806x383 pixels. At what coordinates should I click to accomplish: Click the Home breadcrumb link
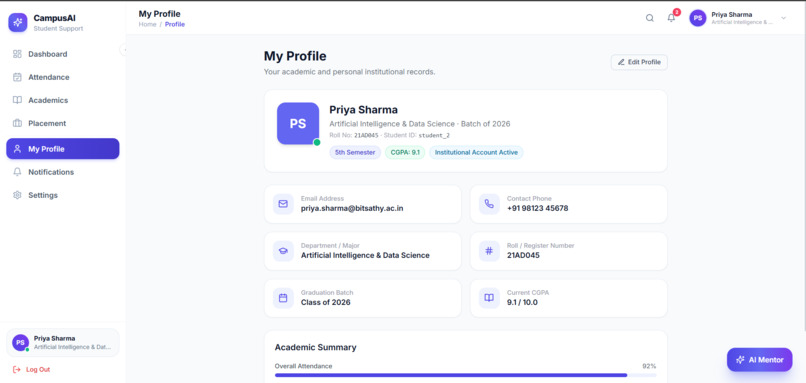(147, 24)
